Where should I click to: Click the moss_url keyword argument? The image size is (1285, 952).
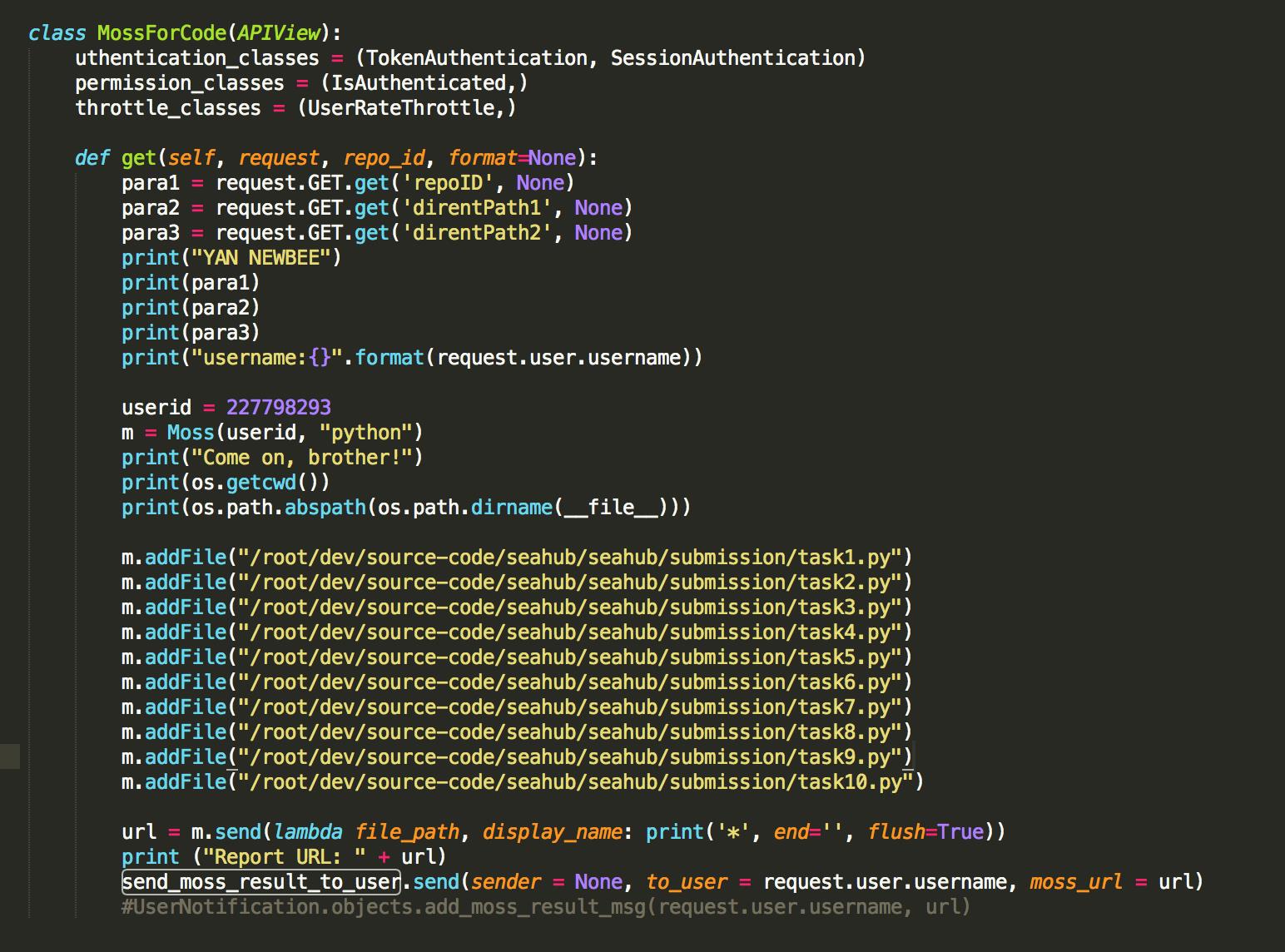tap(1077, 882)
